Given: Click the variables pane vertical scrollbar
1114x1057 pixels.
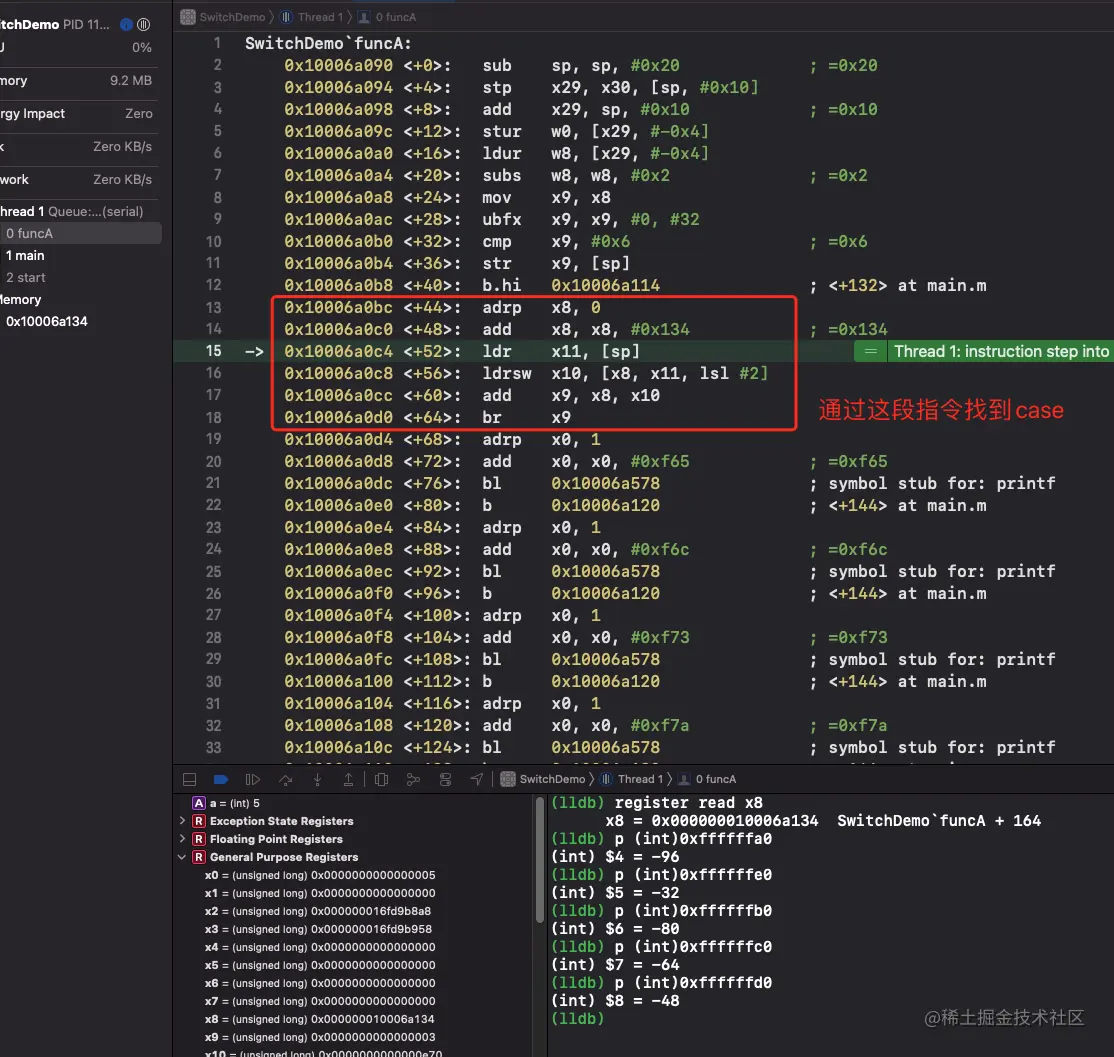Looking at the screenshot, I should coord(539,859).
